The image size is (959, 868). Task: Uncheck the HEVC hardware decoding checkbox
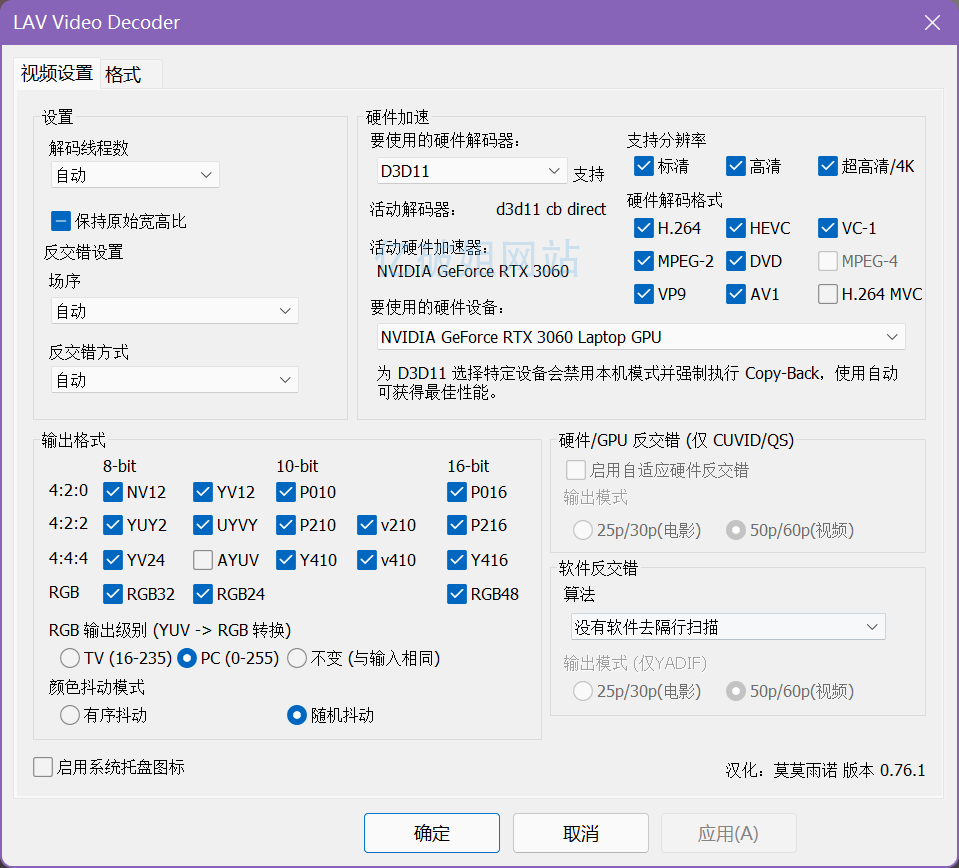[736, 228]
